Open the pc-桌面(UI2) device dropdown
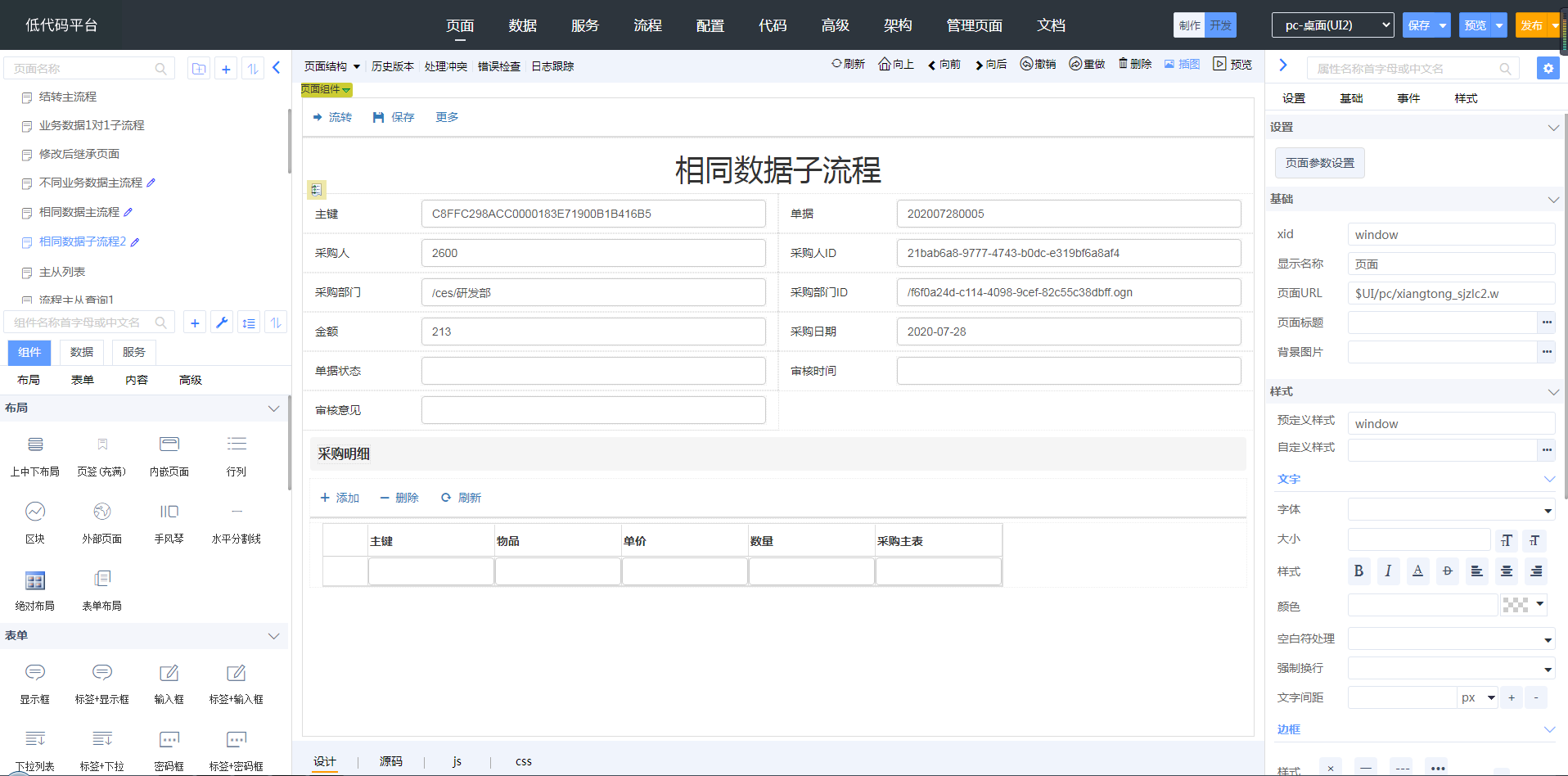This screenshot has width=1568, height=776. (1332, 25)
